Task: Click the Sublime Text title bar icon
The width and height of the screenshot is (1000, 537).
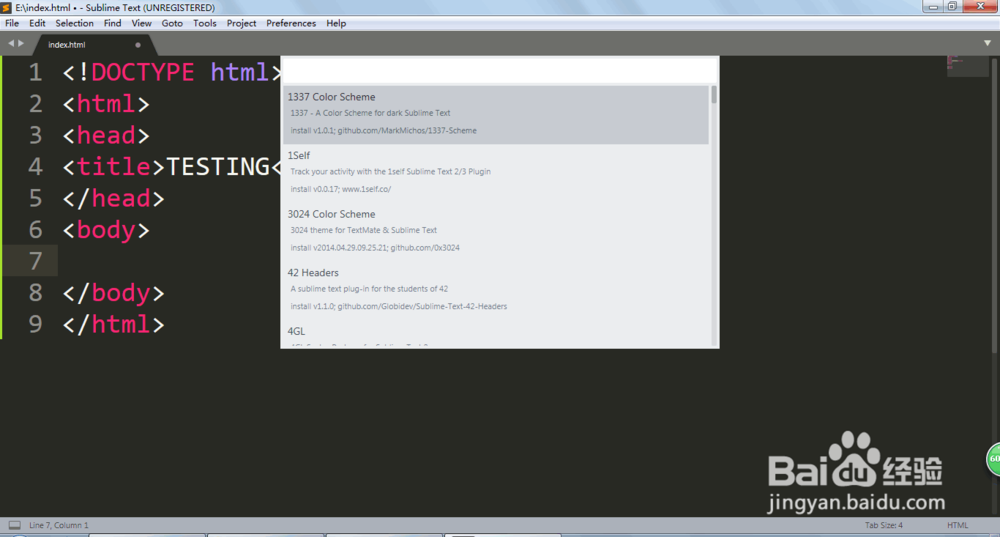Action: tap(6, 8)
